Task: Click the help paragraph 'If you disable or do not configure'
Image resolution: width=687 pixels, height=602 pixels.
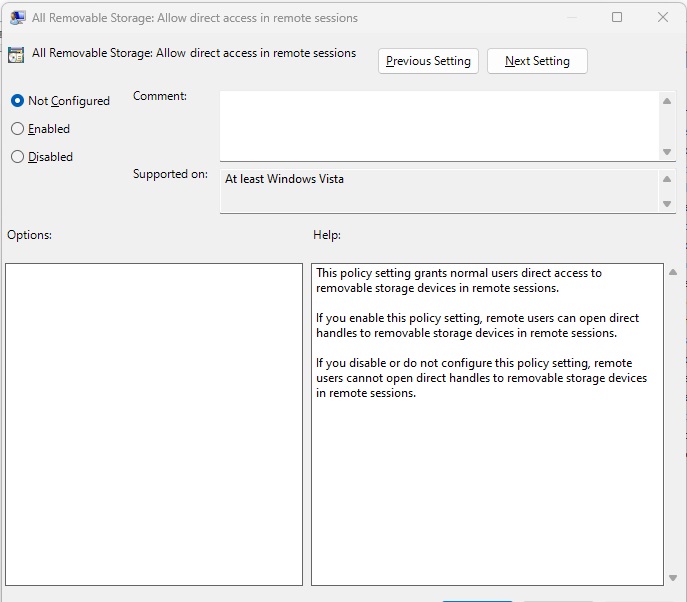Action: coord(482,378)
